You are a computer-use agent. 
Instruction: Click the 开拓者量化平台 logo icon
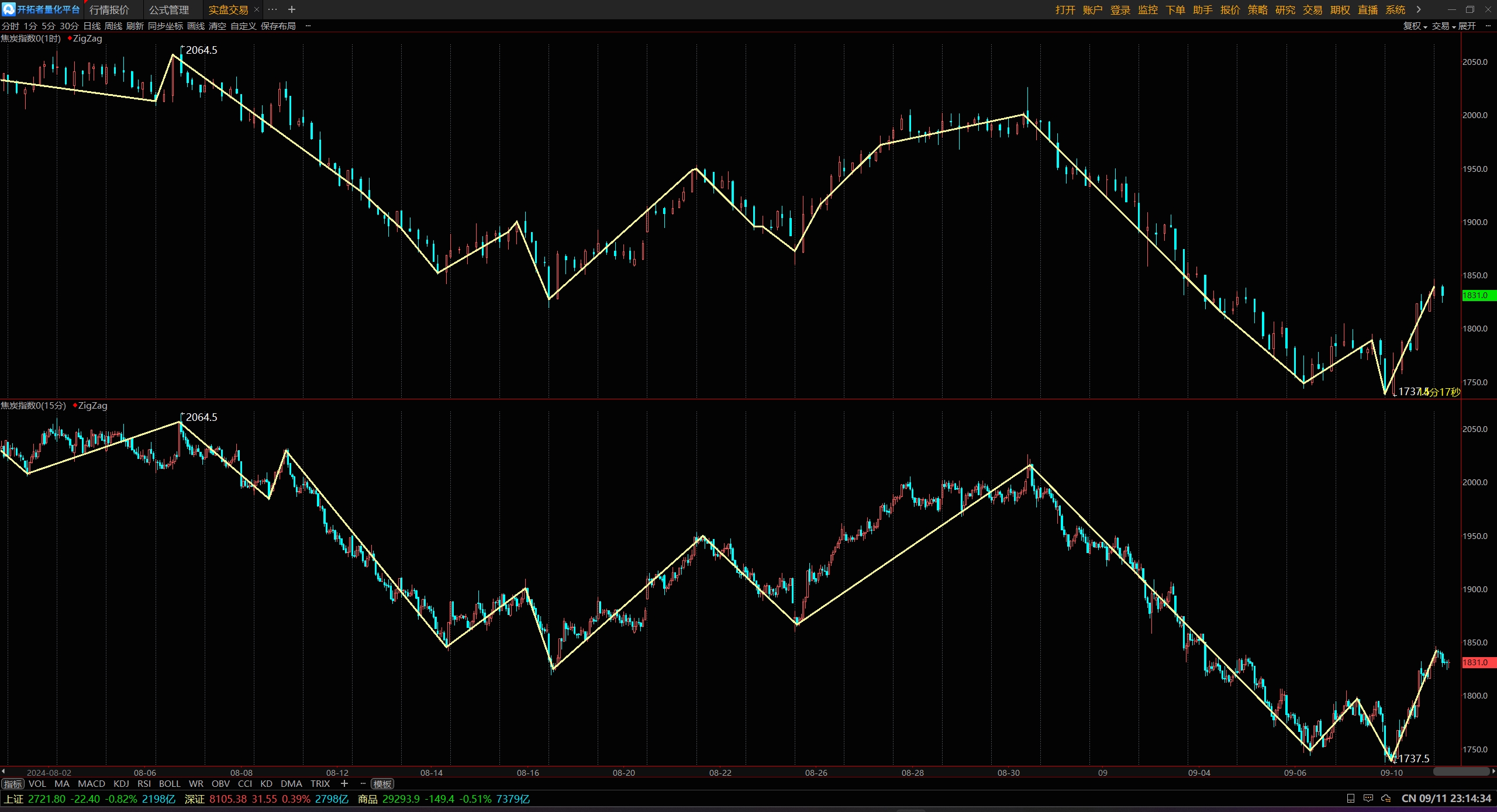[x=8, y=9]
